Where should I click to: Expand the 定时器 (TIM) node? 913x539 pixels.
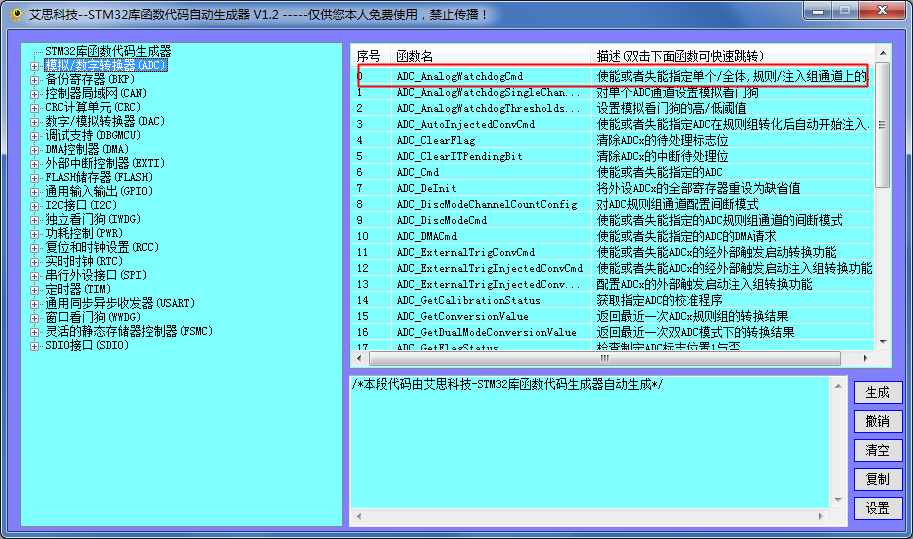coord(34,290)
